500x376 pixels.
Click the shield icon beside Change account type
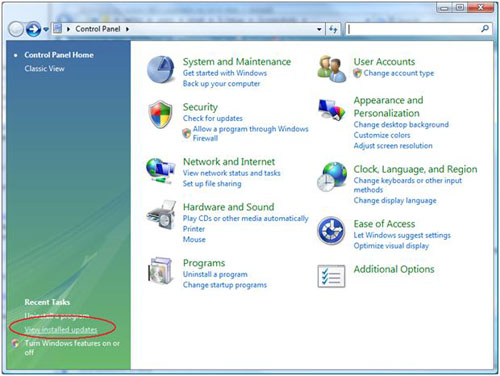[x=357, y=73]
